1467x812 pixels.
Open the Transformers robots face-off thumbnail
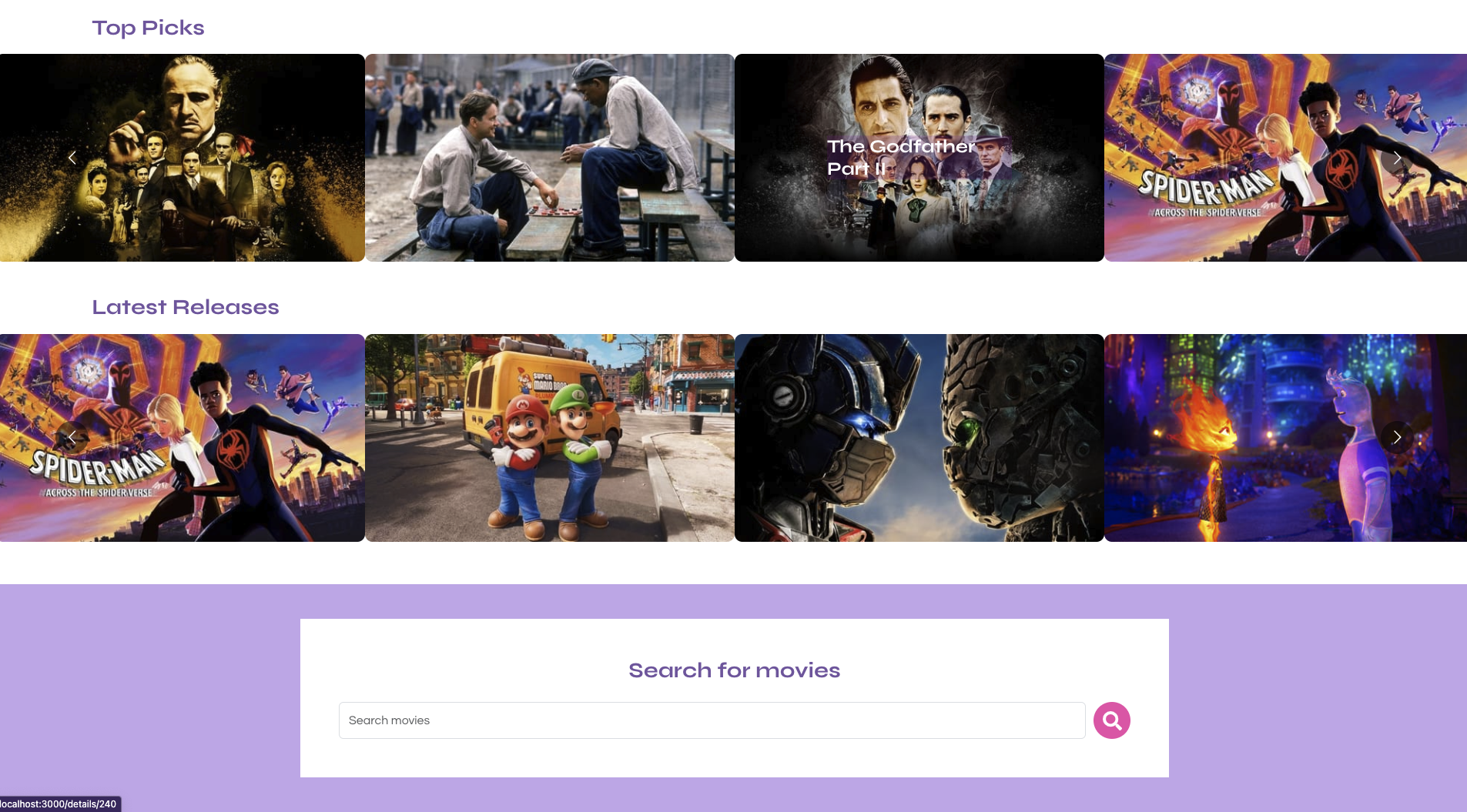click(x=919, y=437)
